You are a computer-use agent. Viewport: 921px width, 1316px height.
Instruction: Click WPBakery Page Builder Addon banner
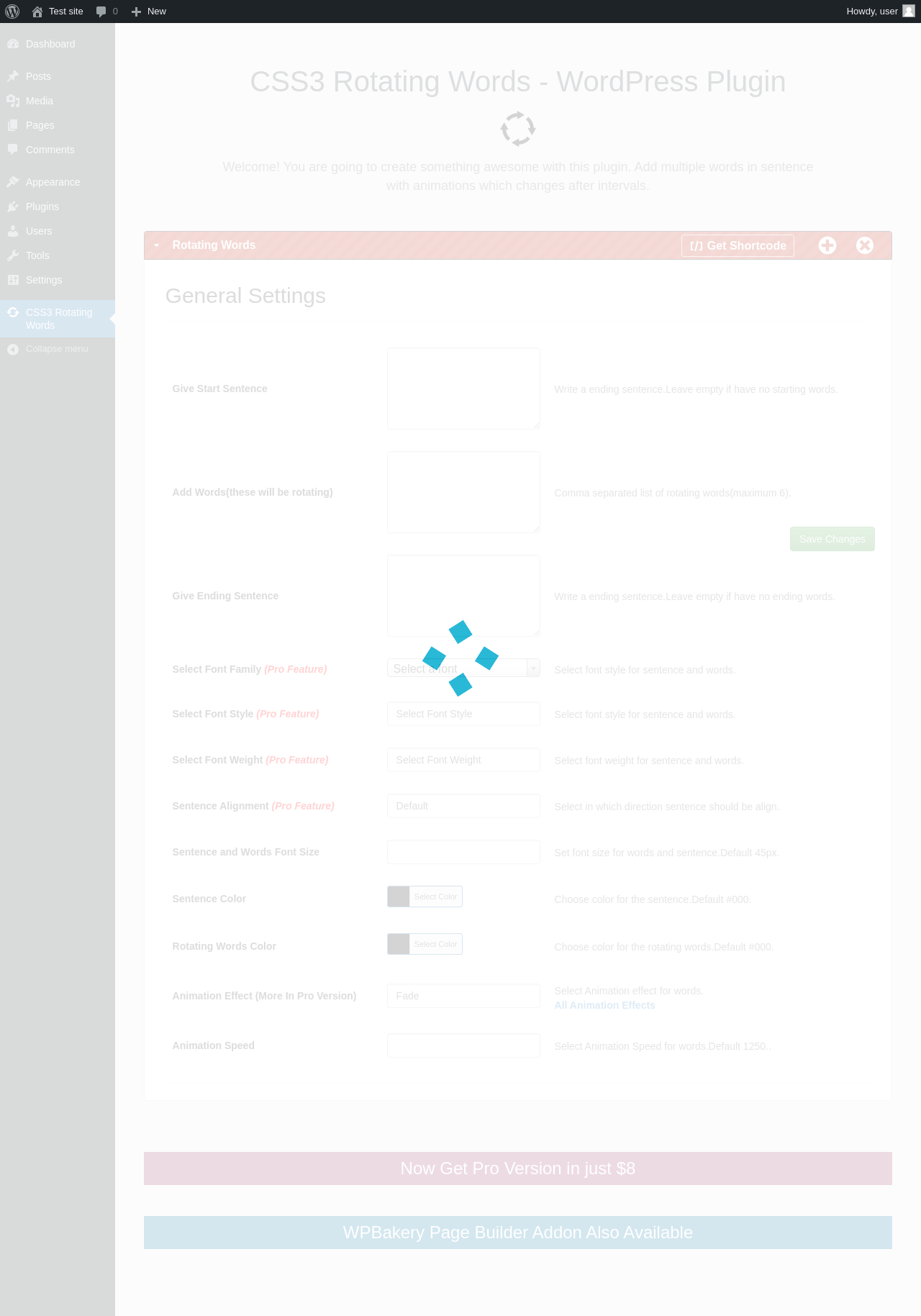518,1233
